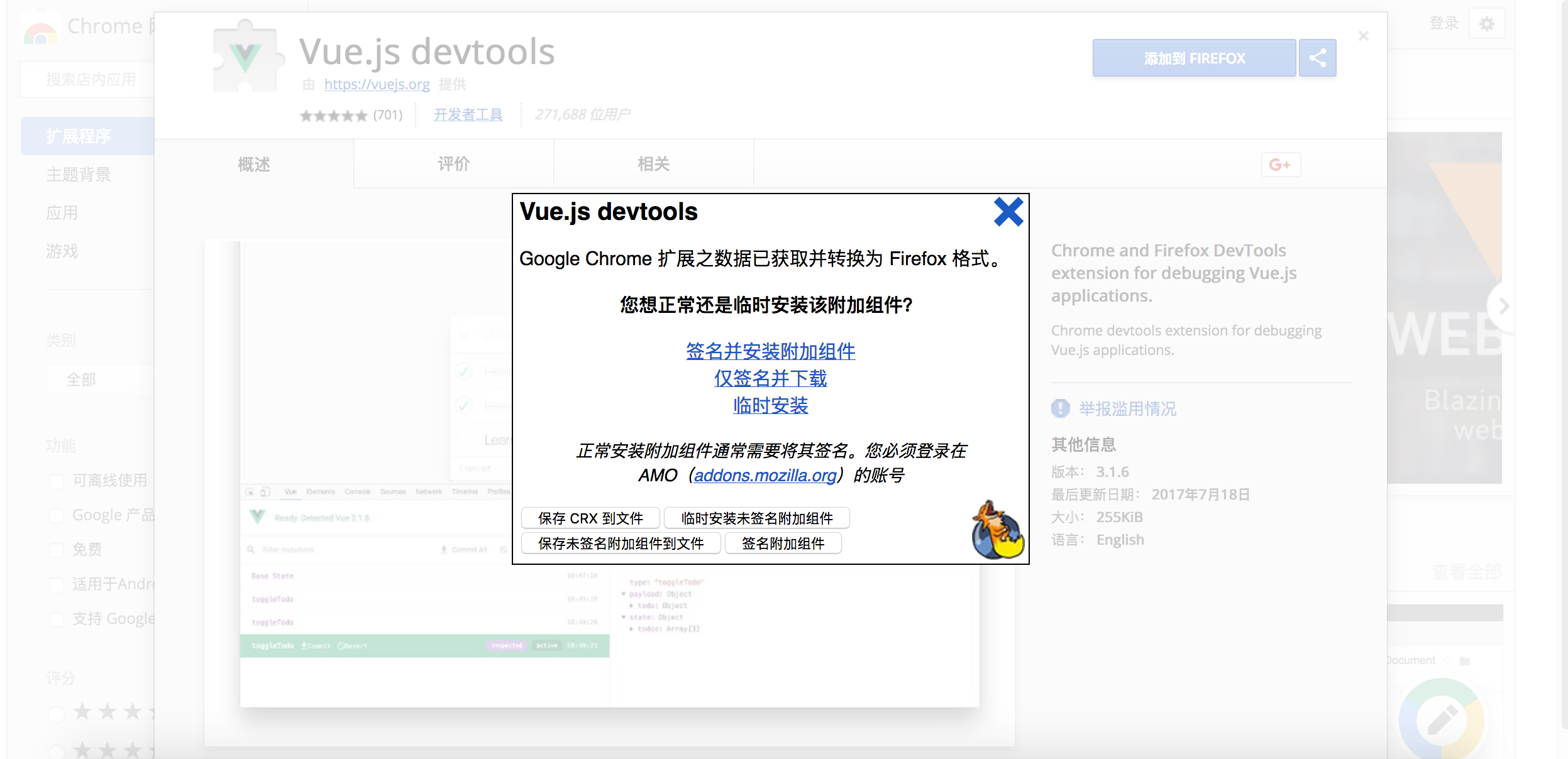Click 保存 CRX 到文件 button
This screenshot has width=1568, height=759.
[x=590, y=518]
